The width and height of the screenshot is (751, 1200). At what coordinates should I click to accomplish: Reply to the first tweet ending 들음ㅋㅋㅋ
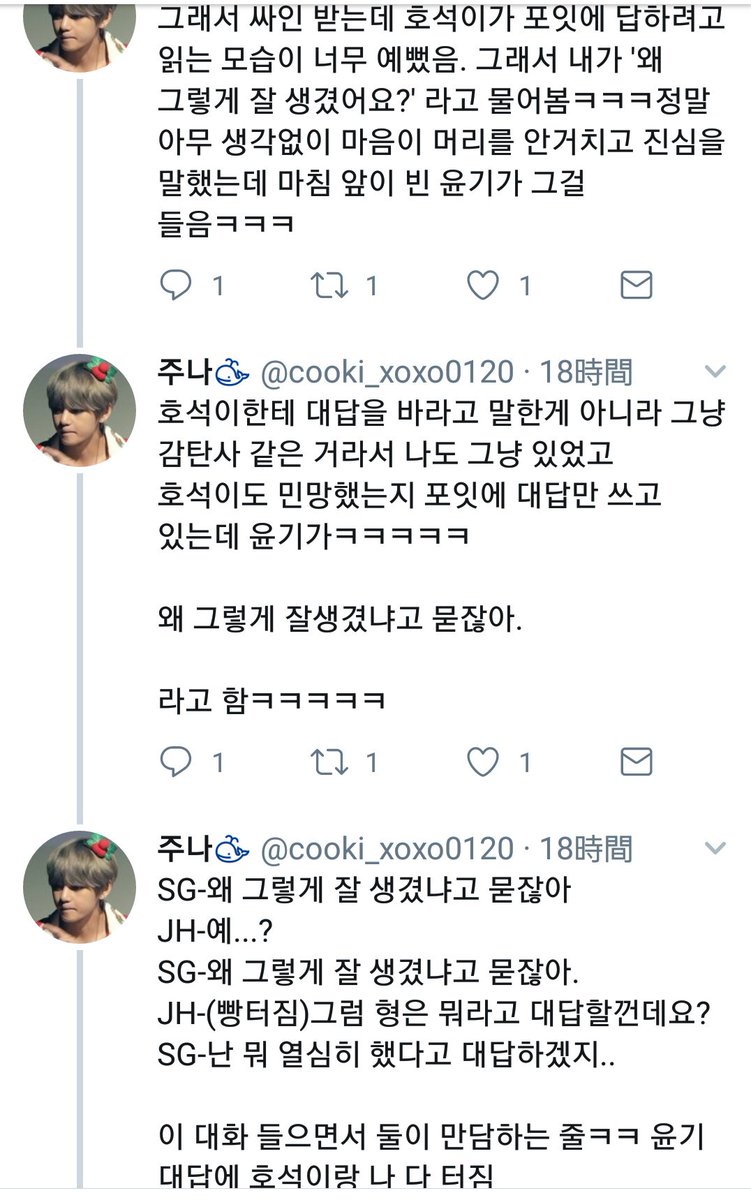(x=176, y=286)
